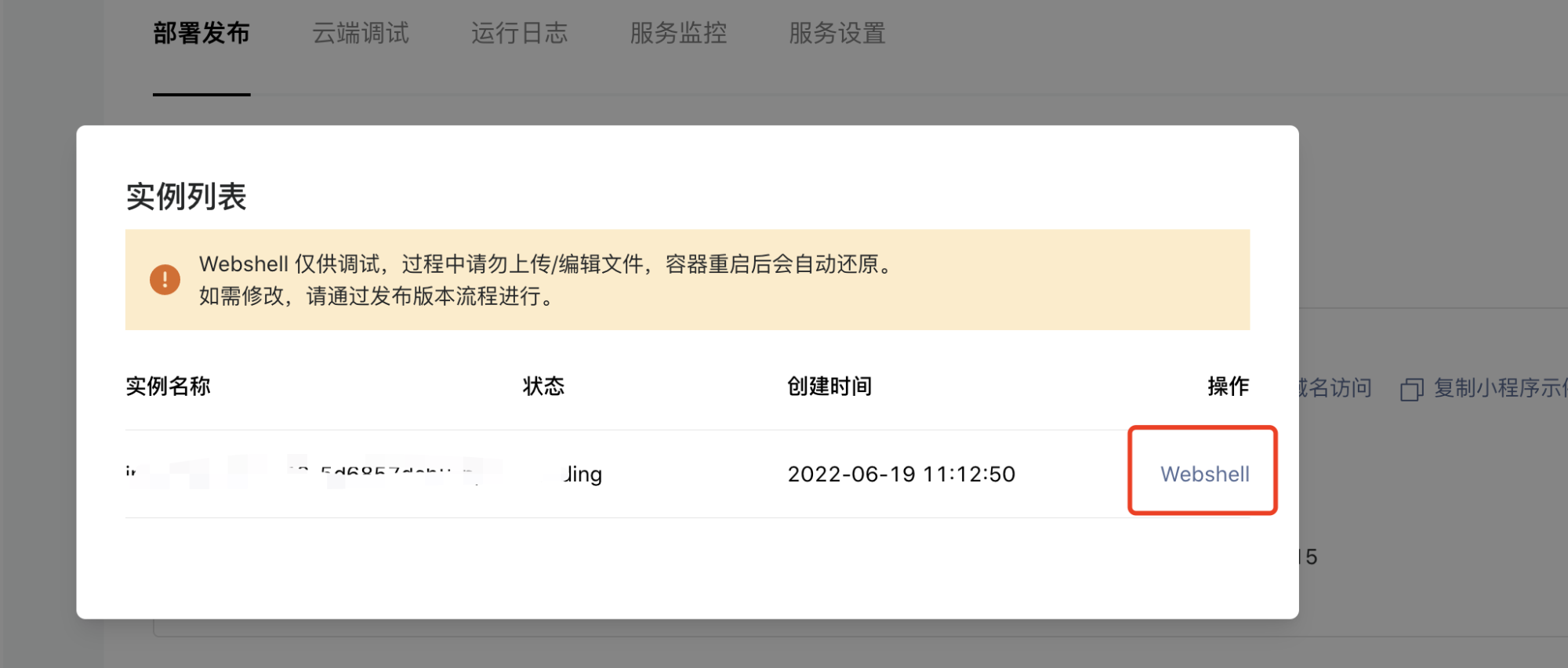This screenshot has height=668, width=1568.
Task: Click the 实例名称 column header
Action: tap(168, 386)
